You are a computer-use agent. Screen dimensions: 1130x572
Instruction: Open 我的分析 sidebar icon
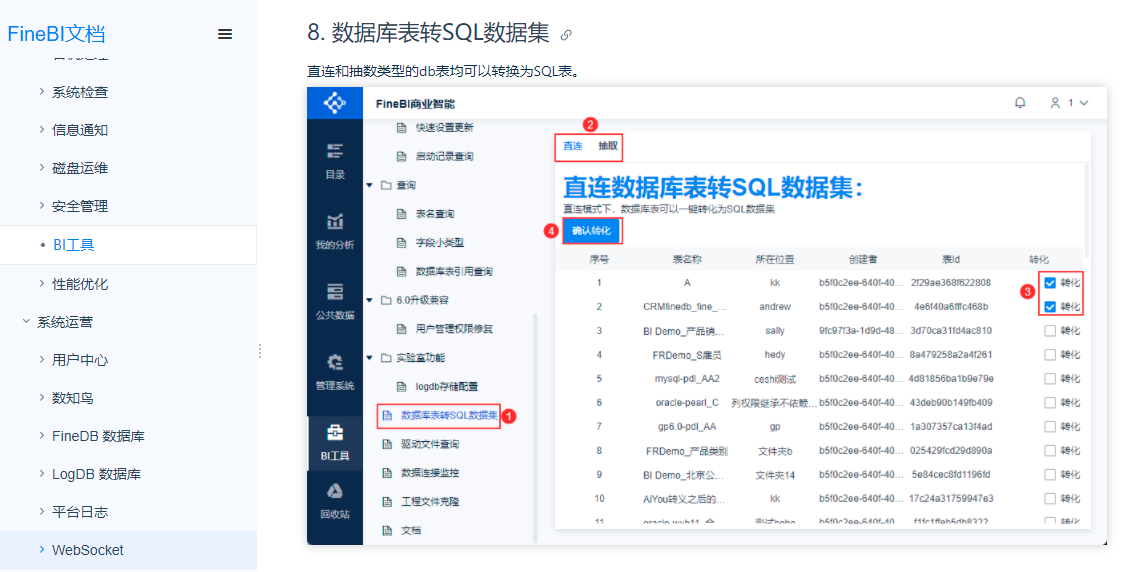pos(335,231)
